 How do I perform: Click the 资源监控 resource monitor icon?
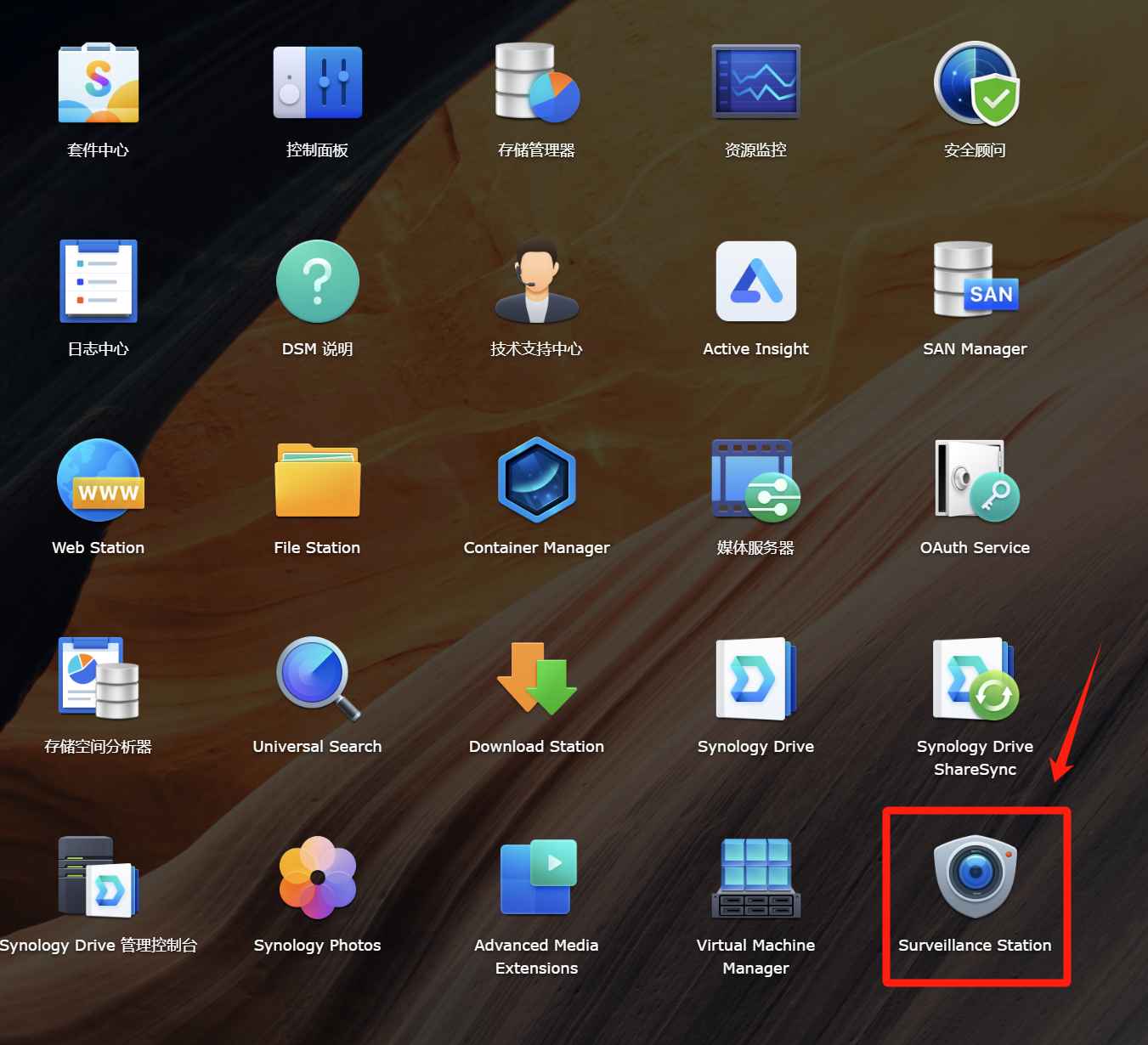point(756,82)
